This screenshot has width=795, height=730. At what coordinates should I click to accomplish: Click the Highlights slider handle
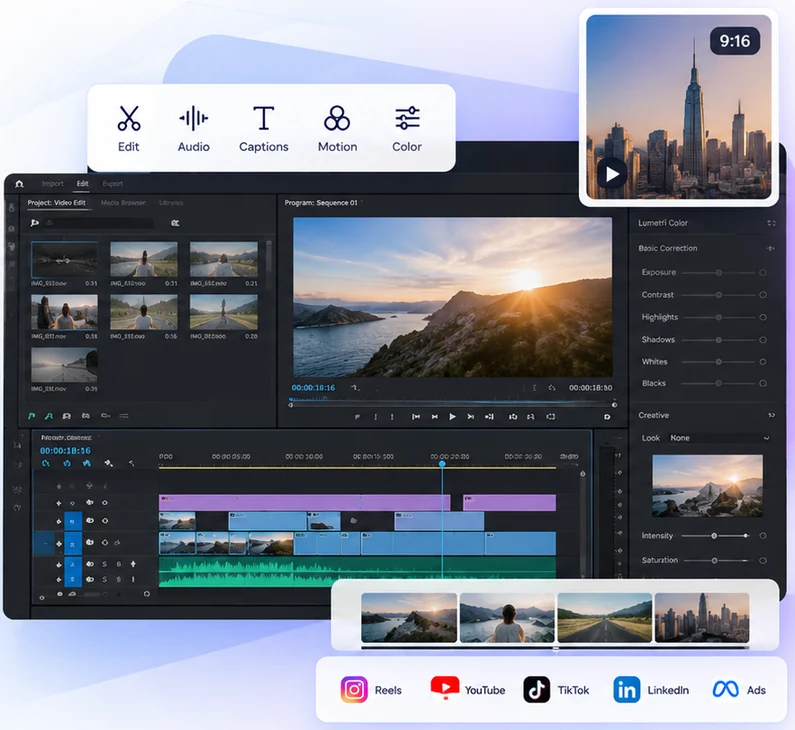point(718,317)
